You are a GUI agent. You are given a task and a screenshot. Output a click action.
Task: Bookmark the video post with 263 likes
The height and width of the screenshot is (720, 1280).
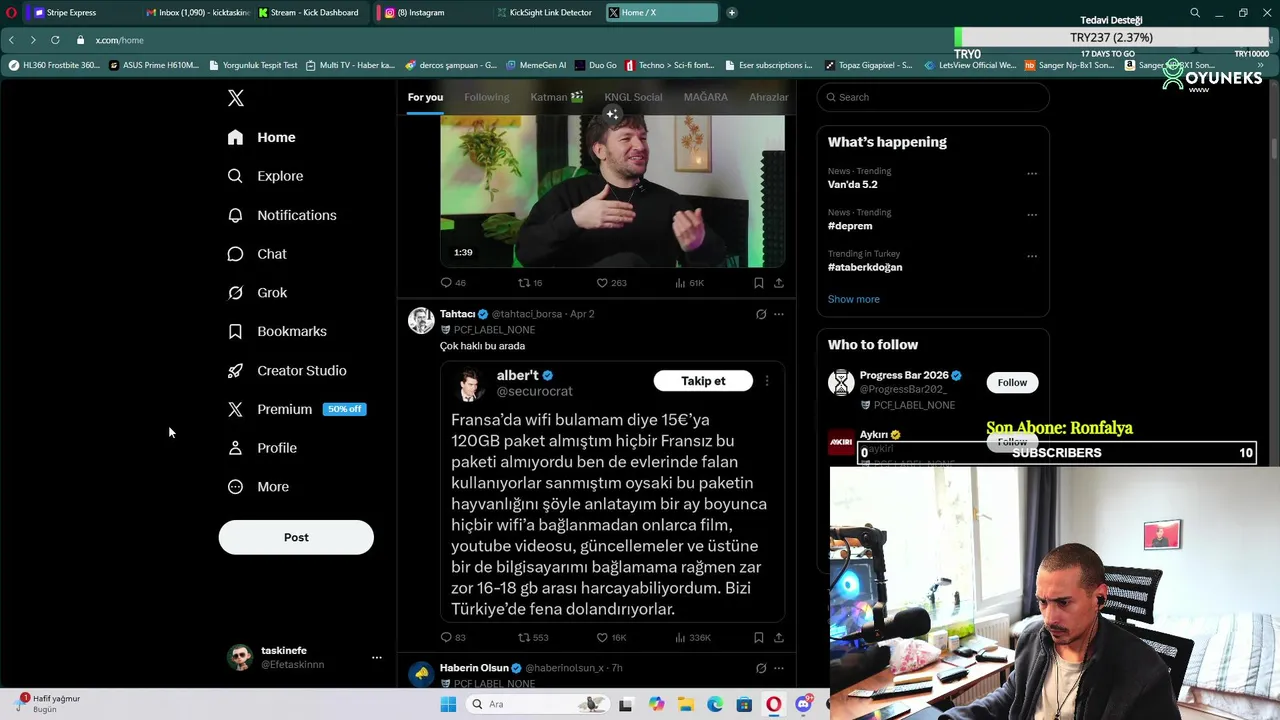coord(758,283)
